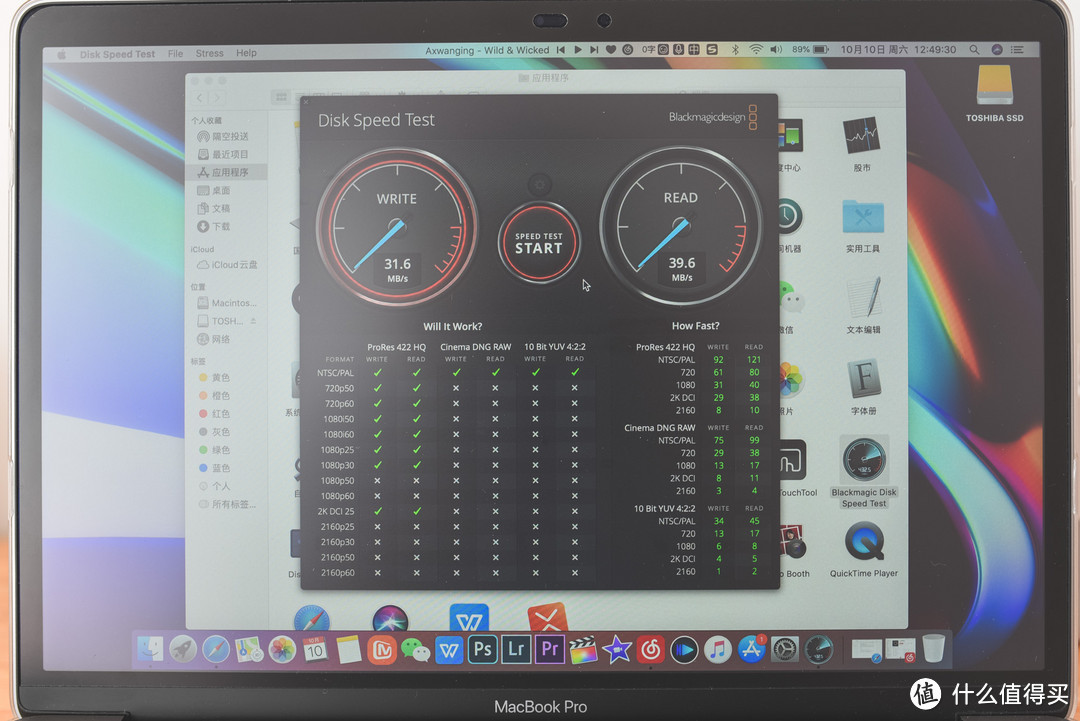Open System Preferences gear in Dock
Screen dimensions: 1080x721
785,649
